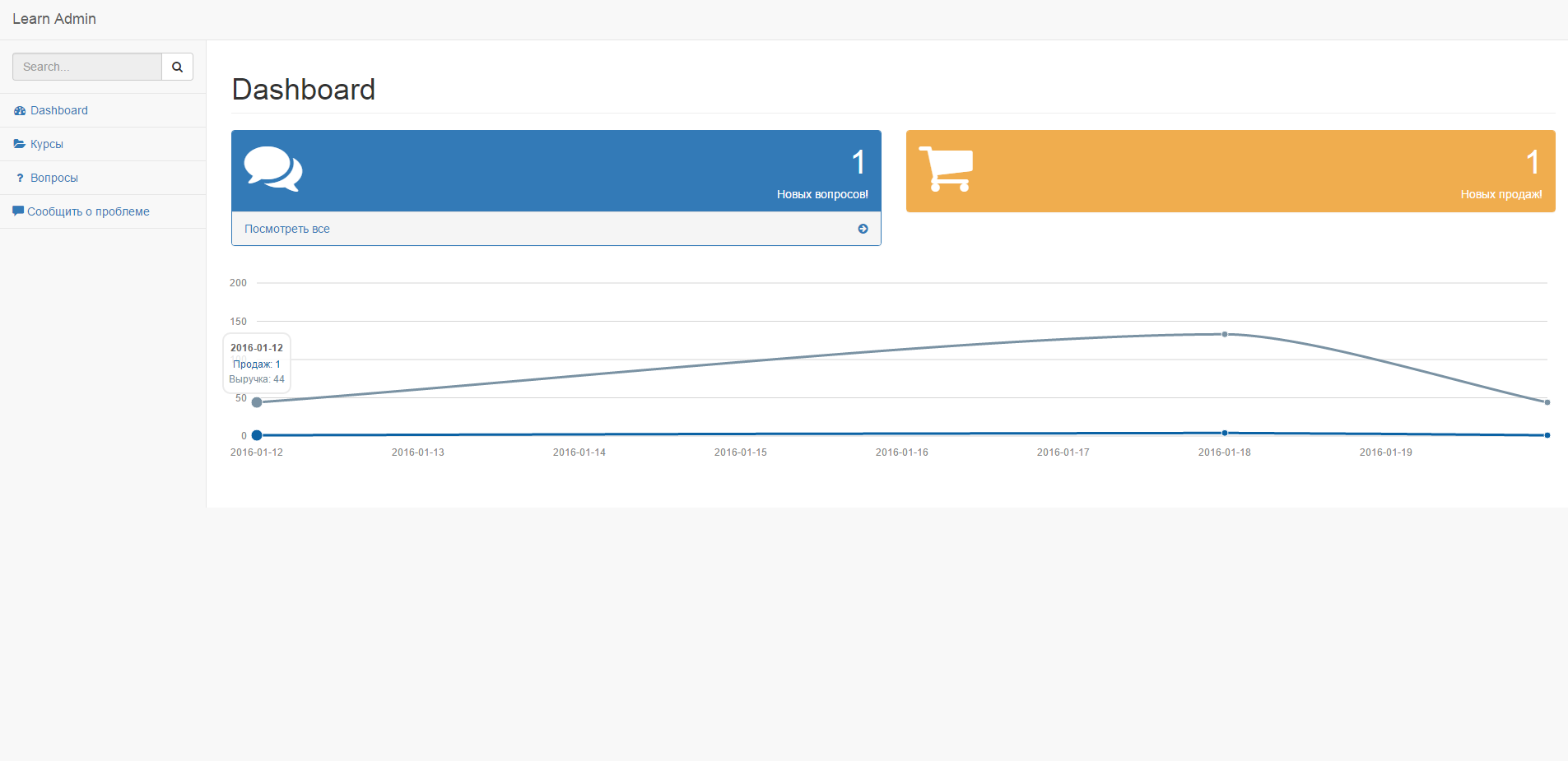Click the question mark icon beside Вопросы
The image size is (1568, 761).
(20, 178)
